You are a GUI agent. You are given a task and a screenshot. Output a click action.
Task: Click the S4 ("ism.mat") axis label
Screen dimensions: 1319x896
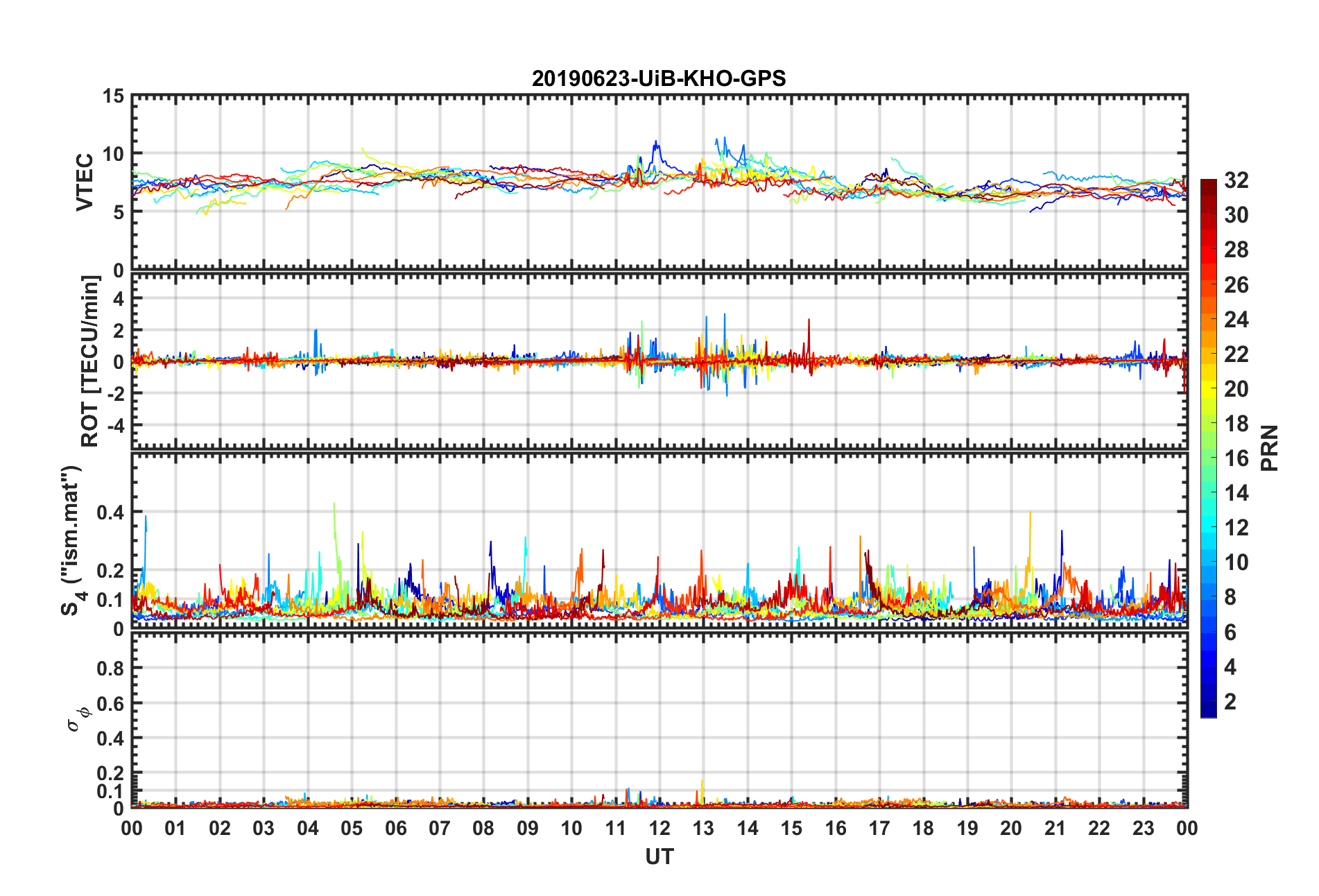[71, 541]
